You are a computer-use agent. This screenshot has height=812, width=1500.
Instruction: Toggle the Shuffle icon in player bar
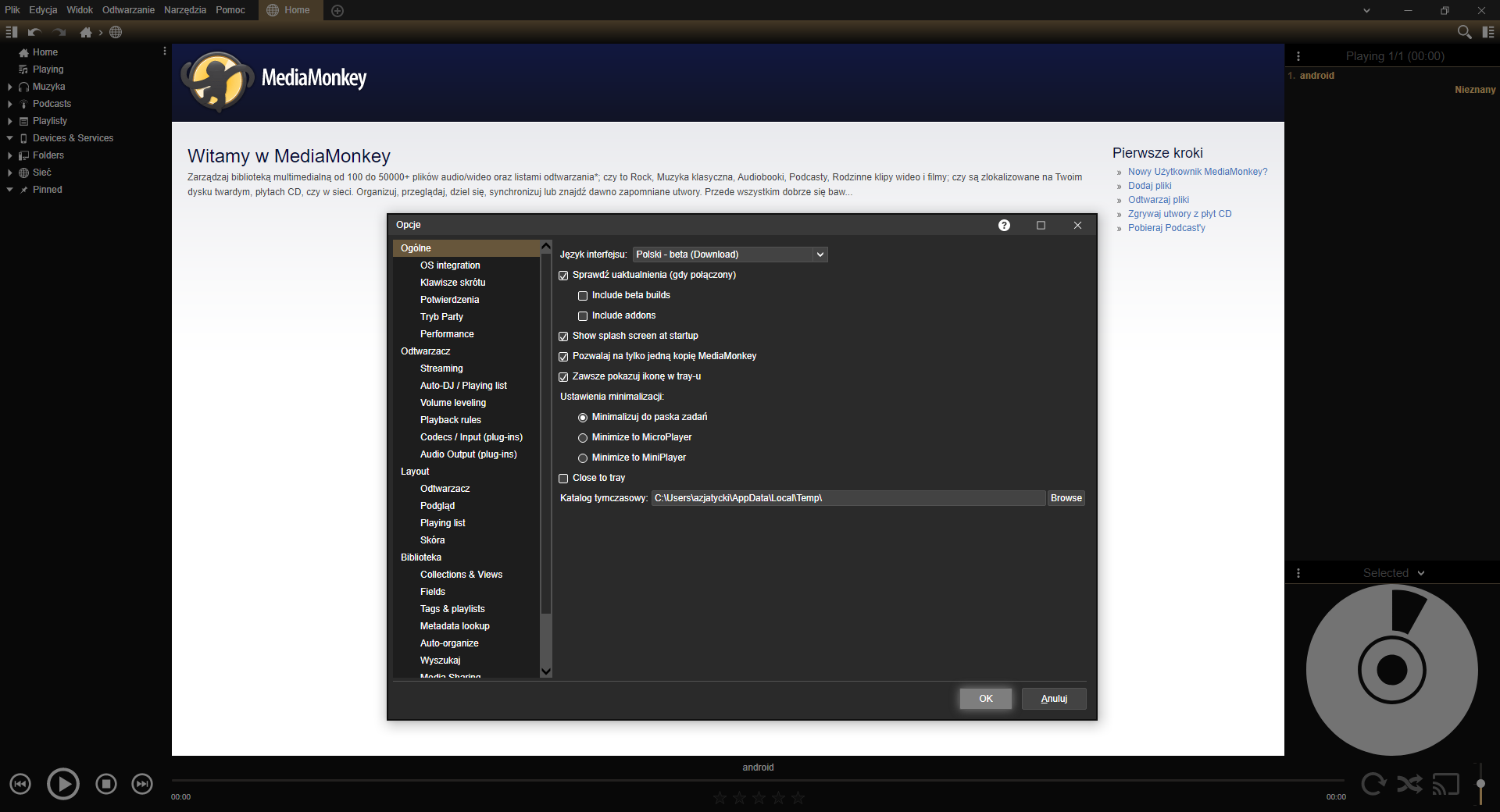pos(1409,784)
